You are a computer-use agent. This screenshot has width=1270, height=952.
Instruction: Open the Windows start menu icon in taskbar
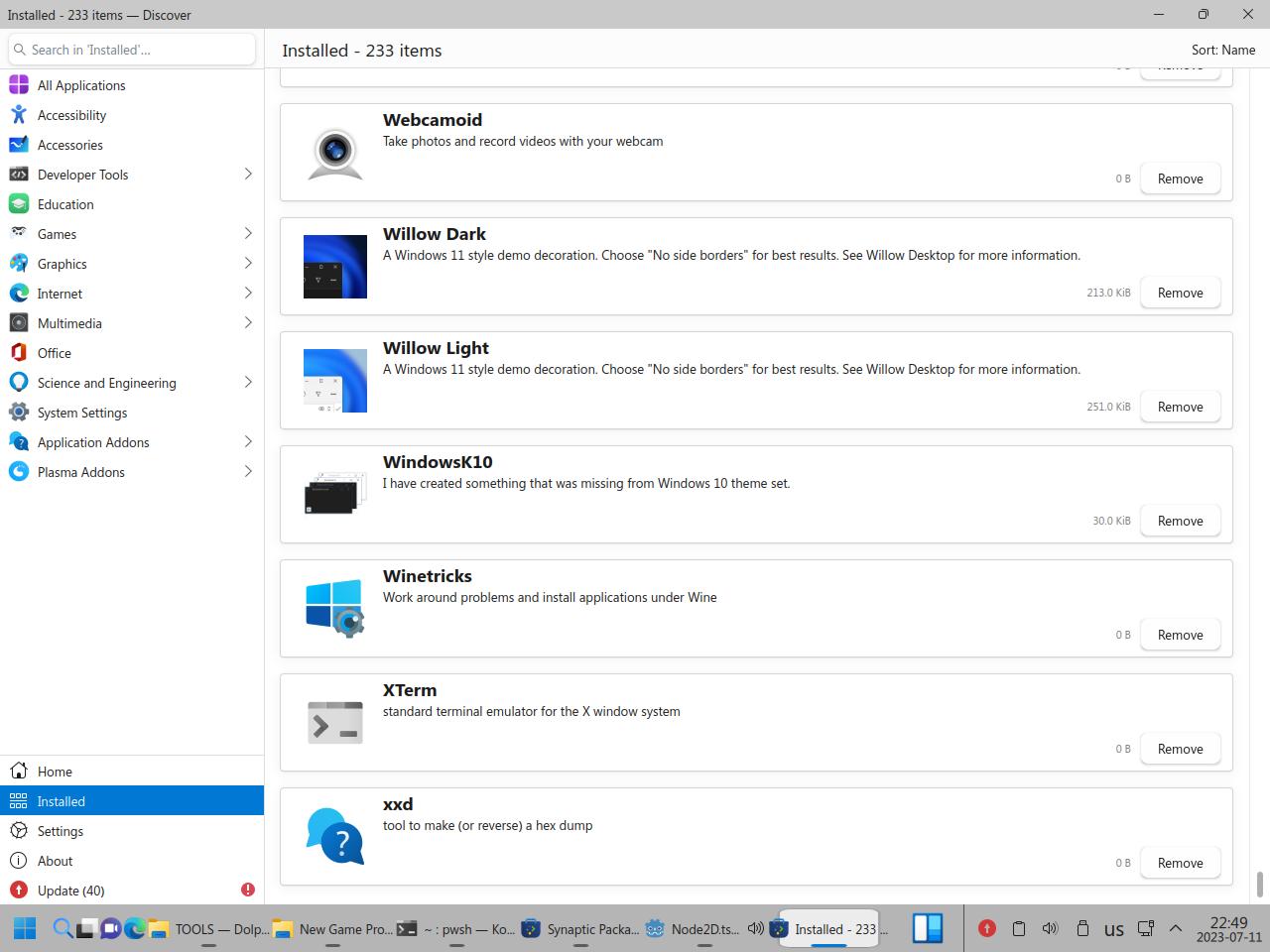(25, 928)
